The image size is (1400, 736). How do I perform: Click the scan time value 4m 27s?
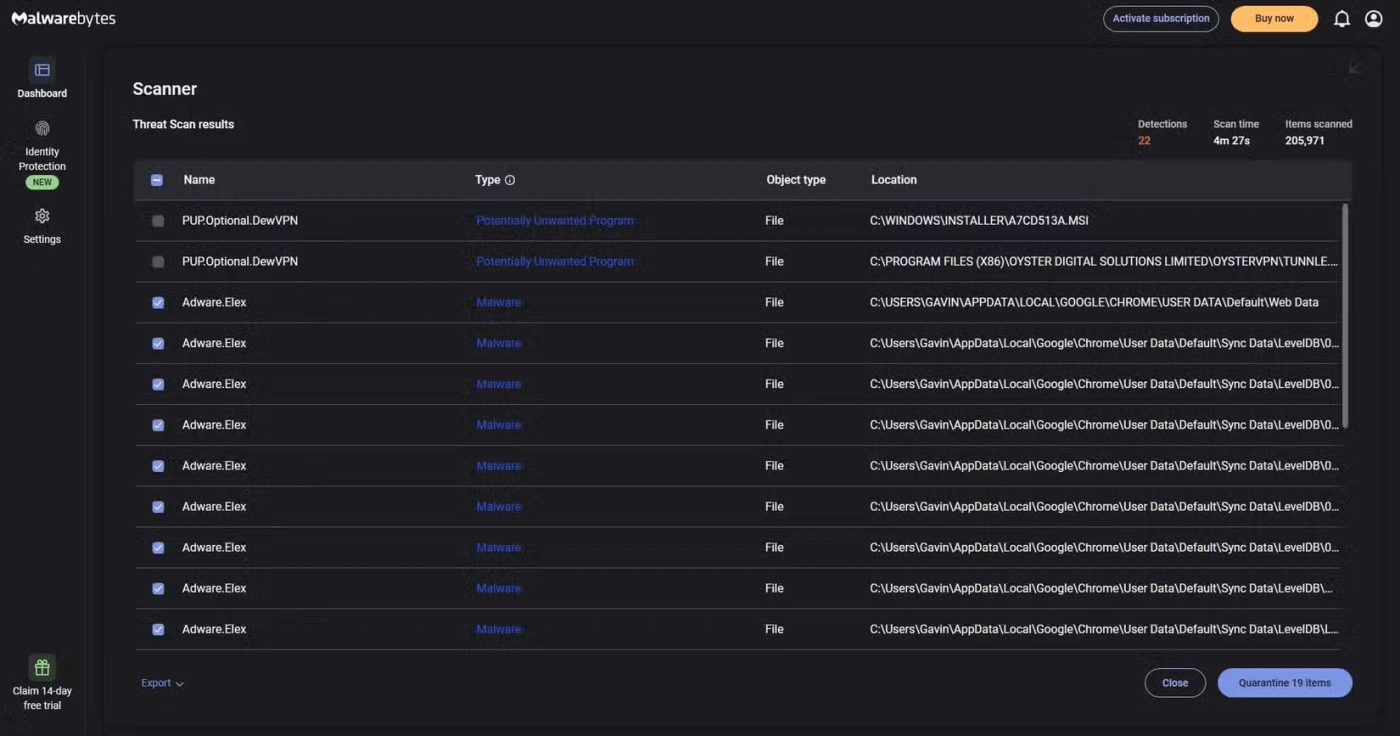click(x=1232, y=141)
